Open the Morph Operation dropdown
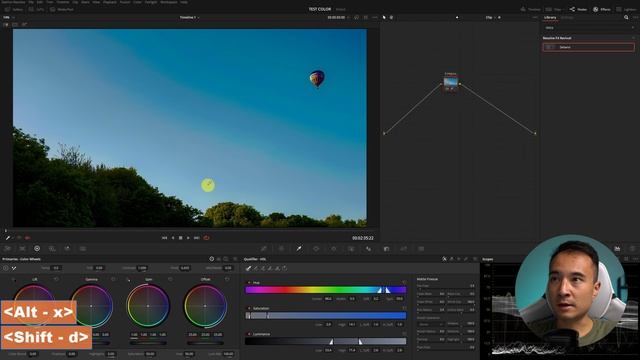 (431, 324)
